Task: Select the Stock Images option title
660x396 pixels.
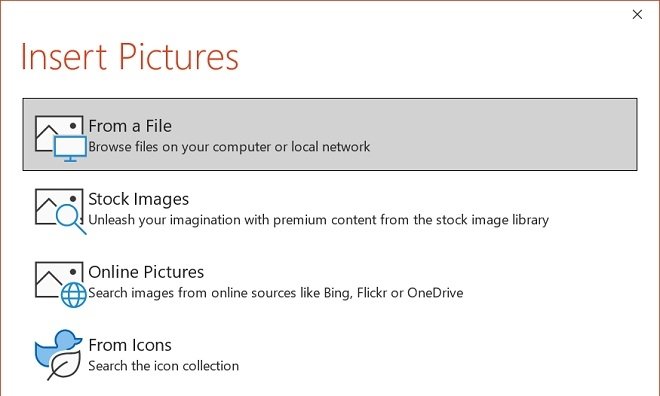Action: 138,199
